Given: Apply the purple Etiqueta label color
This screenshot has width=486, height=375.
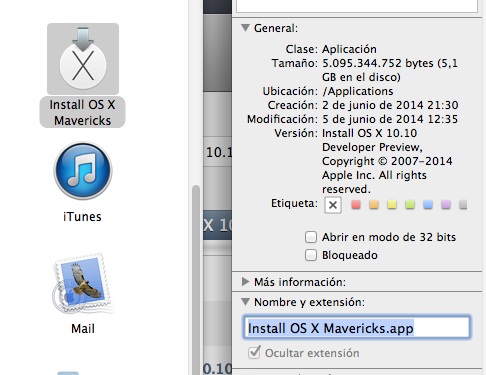Looking at the screenshot, I should tap(446, 204).
